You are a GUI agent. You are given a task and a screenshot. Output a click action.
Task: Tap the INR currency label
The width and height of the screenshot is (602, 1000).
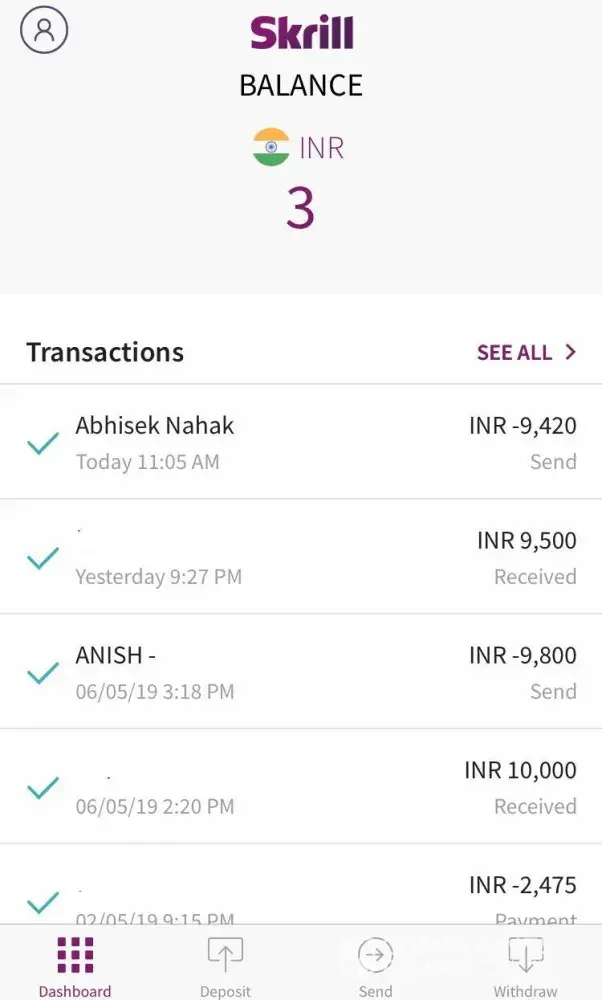(322, 148)
